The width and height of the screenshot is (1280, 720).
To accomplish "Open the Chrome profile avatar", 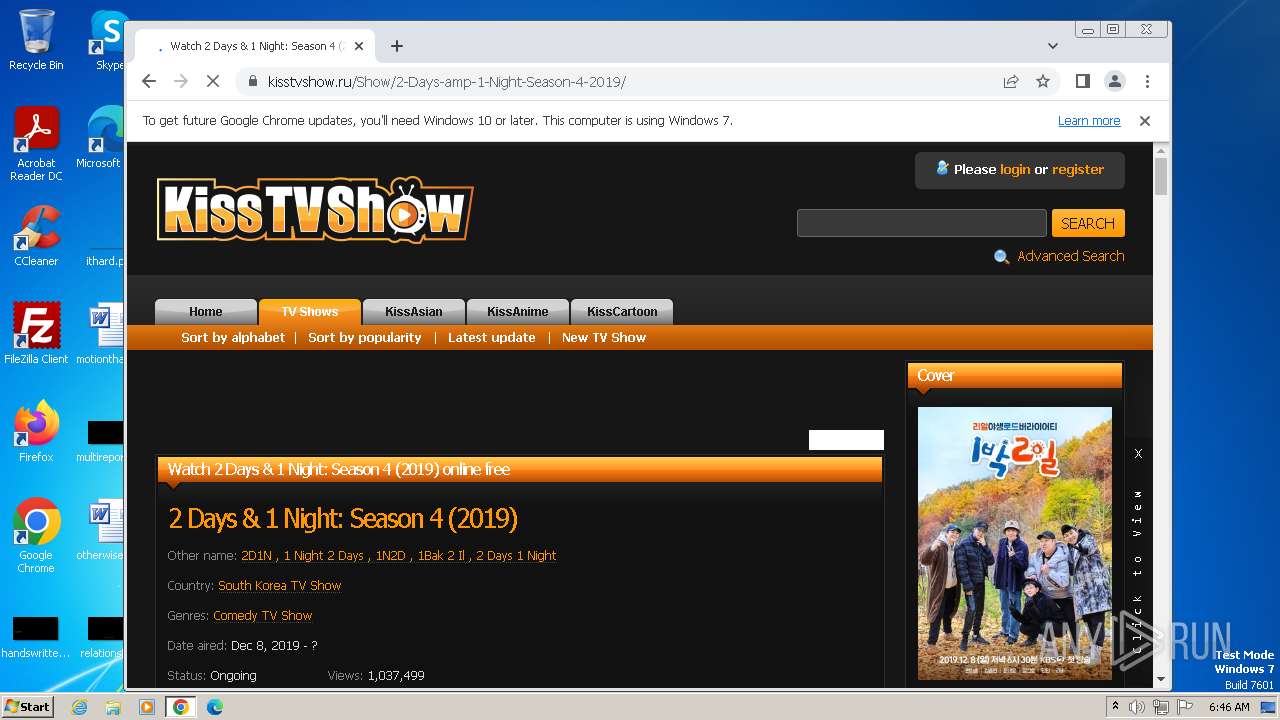I will 1114,81.
